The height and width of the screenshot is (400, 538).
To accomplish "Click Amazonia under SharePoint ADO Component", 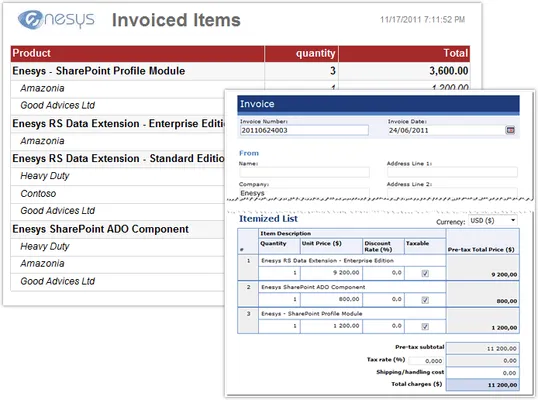I will [42, 263].
